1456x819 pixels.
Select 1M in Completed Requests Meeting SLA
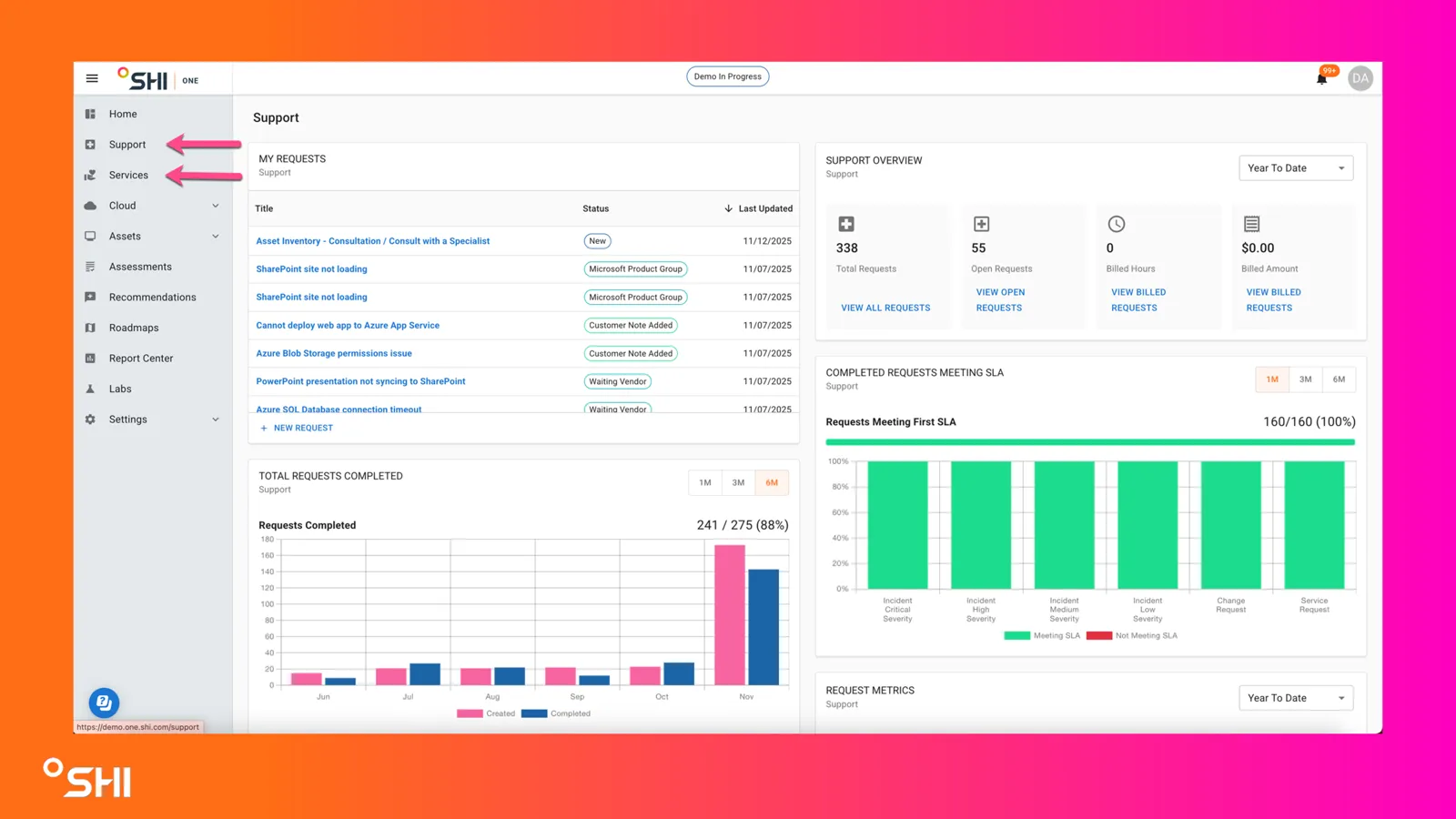(x=1272, y=379)
